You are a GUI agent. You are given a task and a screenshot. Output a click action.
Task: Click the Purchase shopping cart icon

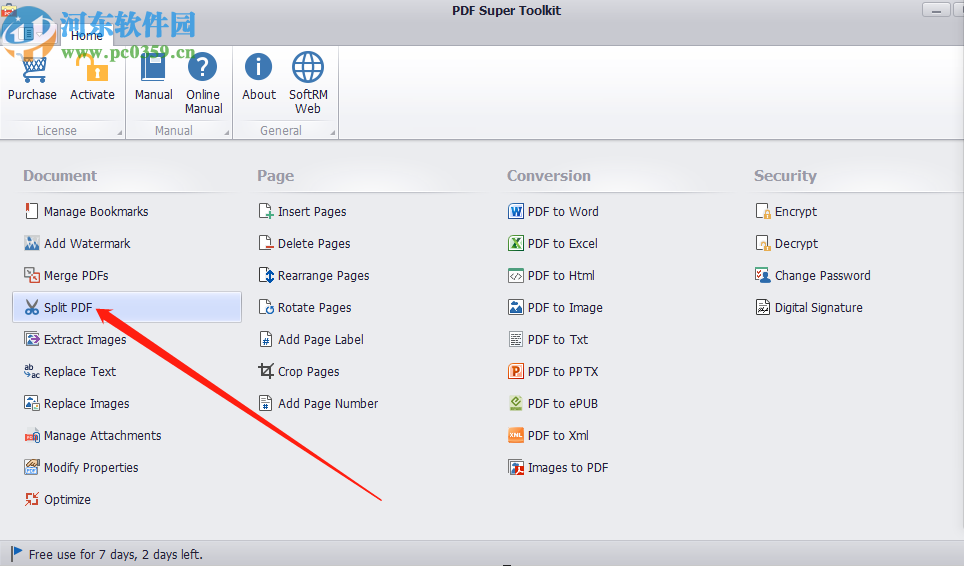pyautogui.click(x=34, y=69)
